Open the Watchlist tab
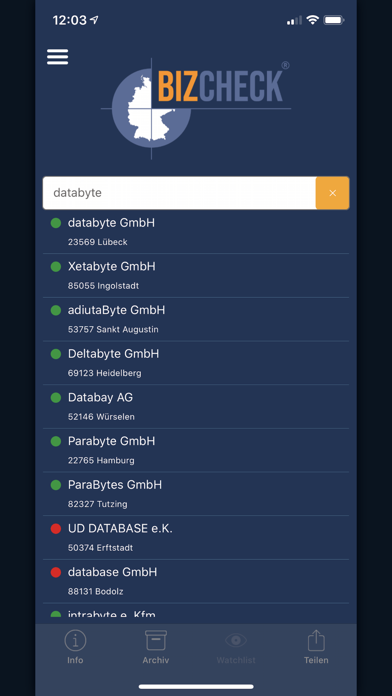The image size is (392, 696). (236, 647)
